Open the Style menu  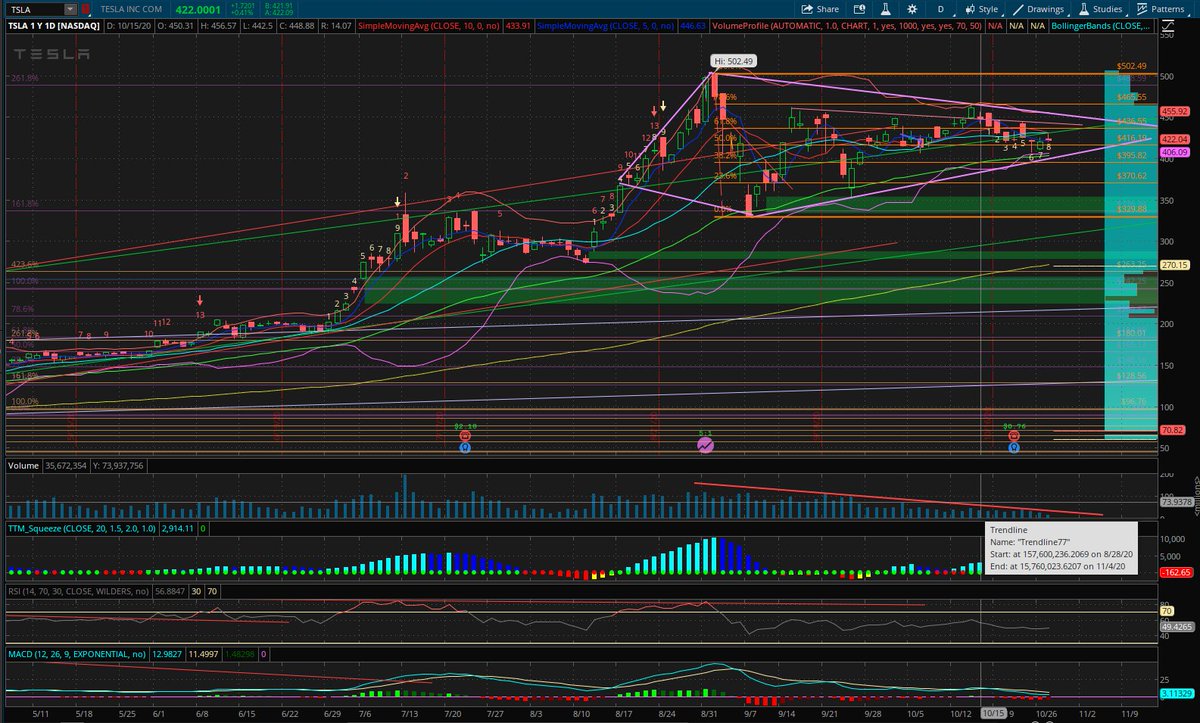[983, 9]
